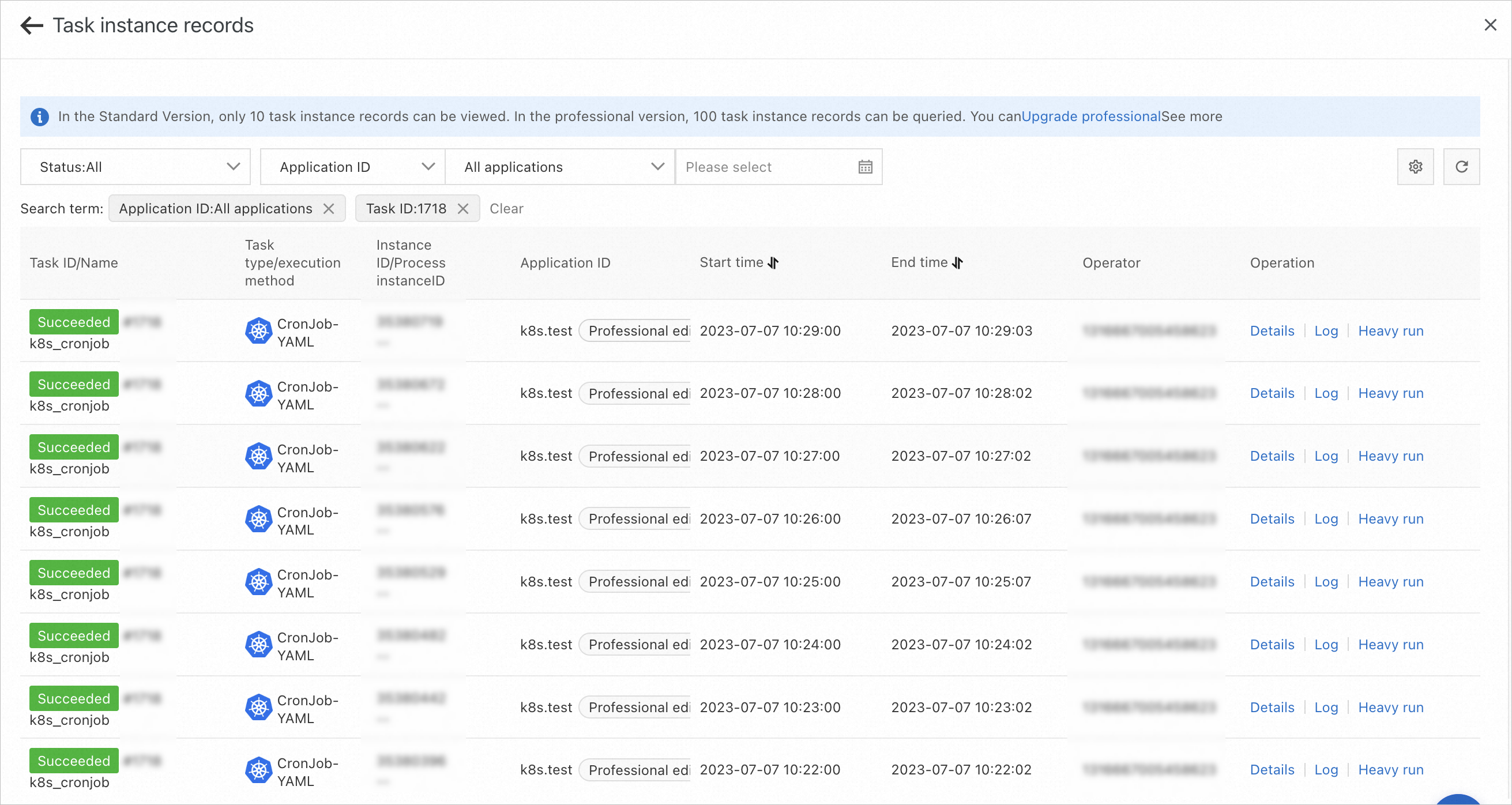Click Heavy run for the 10:27:00 instance
This screenshot has height=805, width=1512.
click(1390, 456)
